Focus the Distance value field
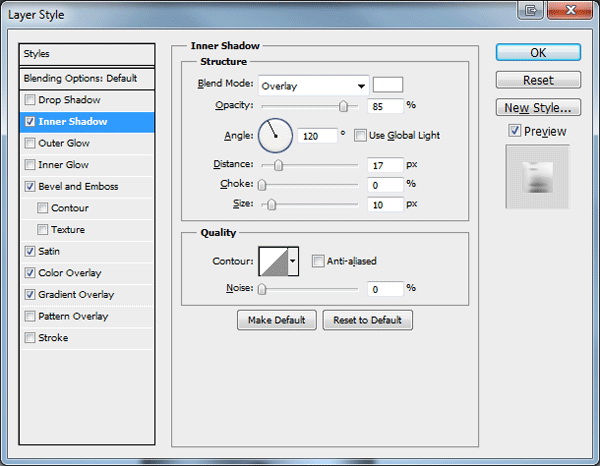The height and width of the screenshot is (466, 600). click(x=385, y=165)
